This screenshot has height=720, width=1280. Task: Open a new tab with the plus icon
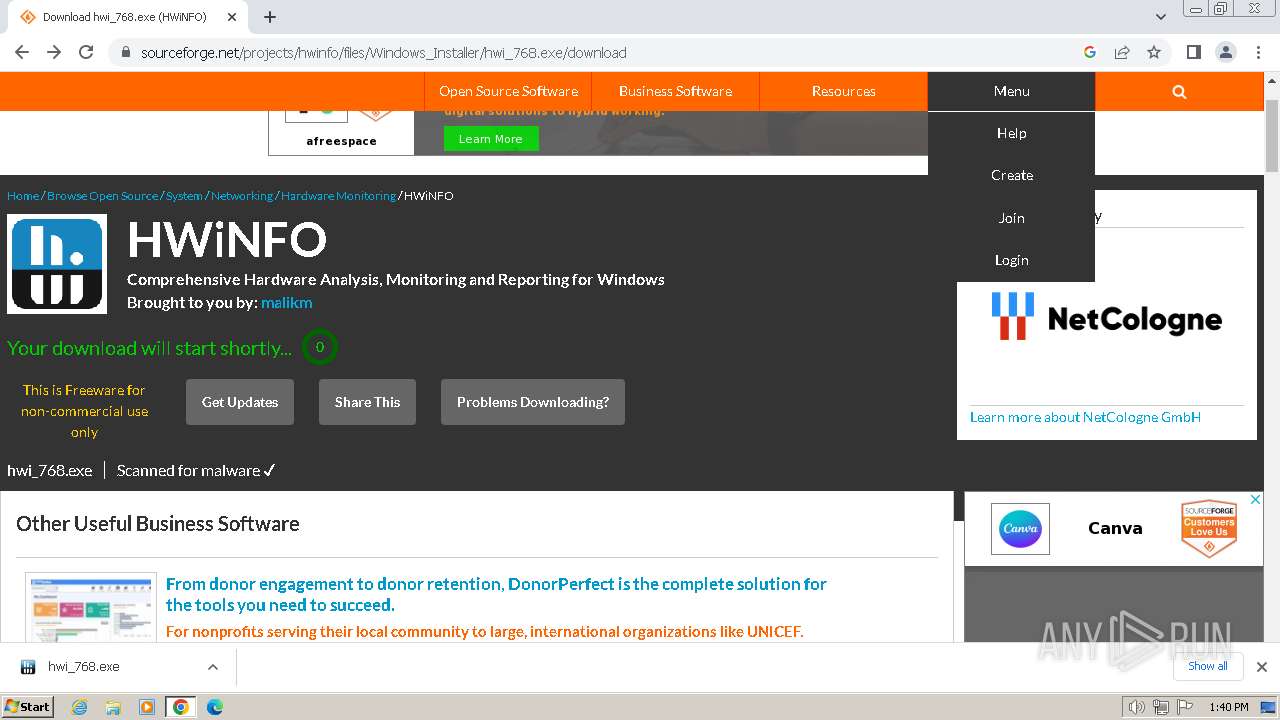(270, 17)
